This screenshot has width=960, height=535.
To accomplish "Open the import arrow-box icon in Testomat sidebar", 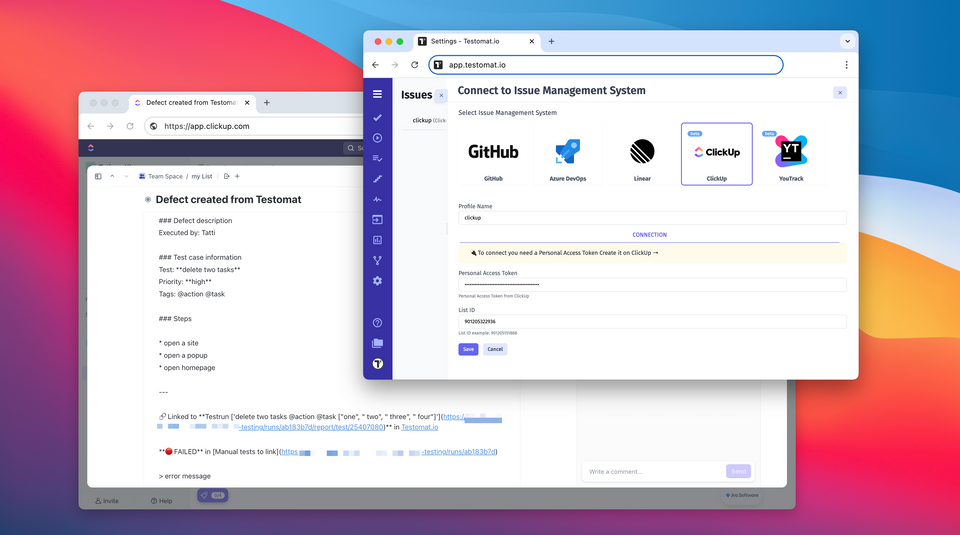I will (x=377, y=219).
